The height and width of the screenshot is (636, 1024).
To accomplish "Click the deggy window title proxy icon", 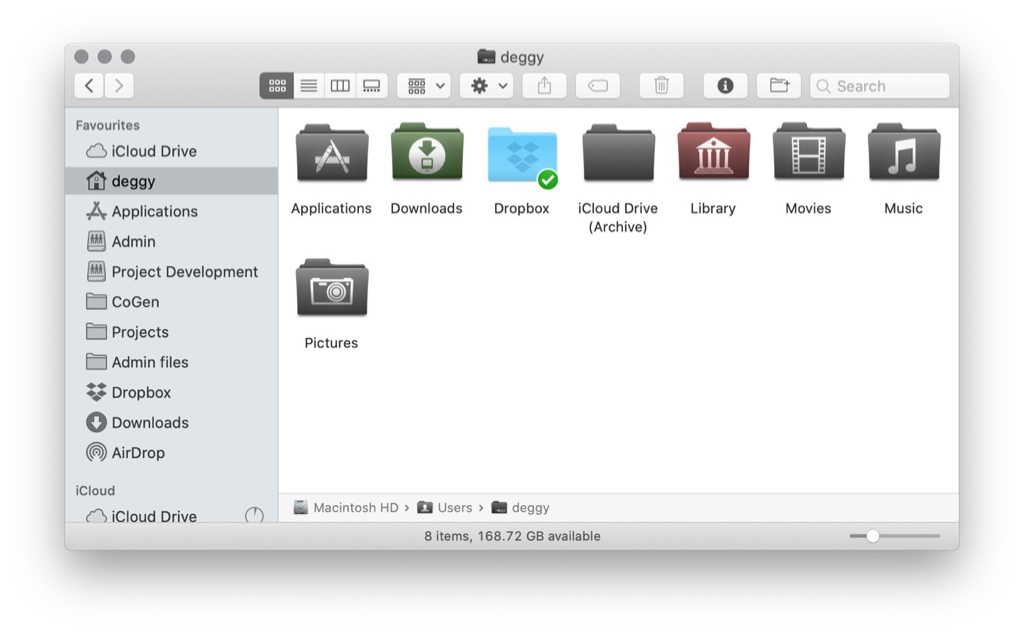I will (x=486, y=57).
